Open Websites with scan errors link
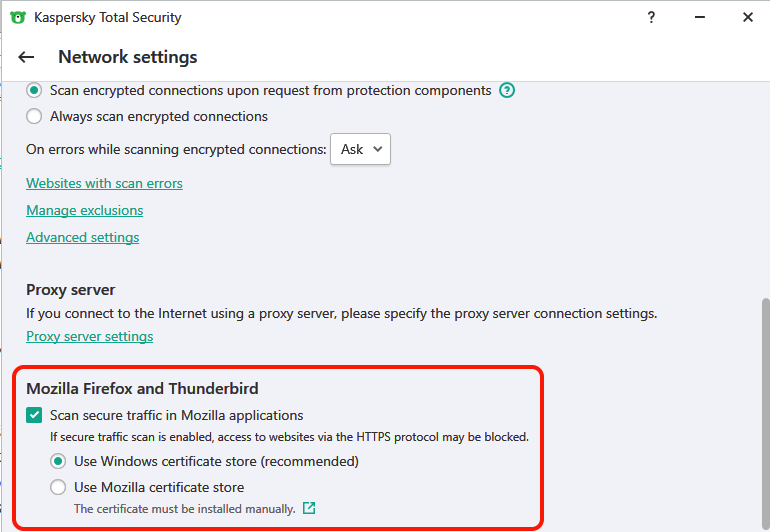The image size is (770, 532). [x=104, y=183]
